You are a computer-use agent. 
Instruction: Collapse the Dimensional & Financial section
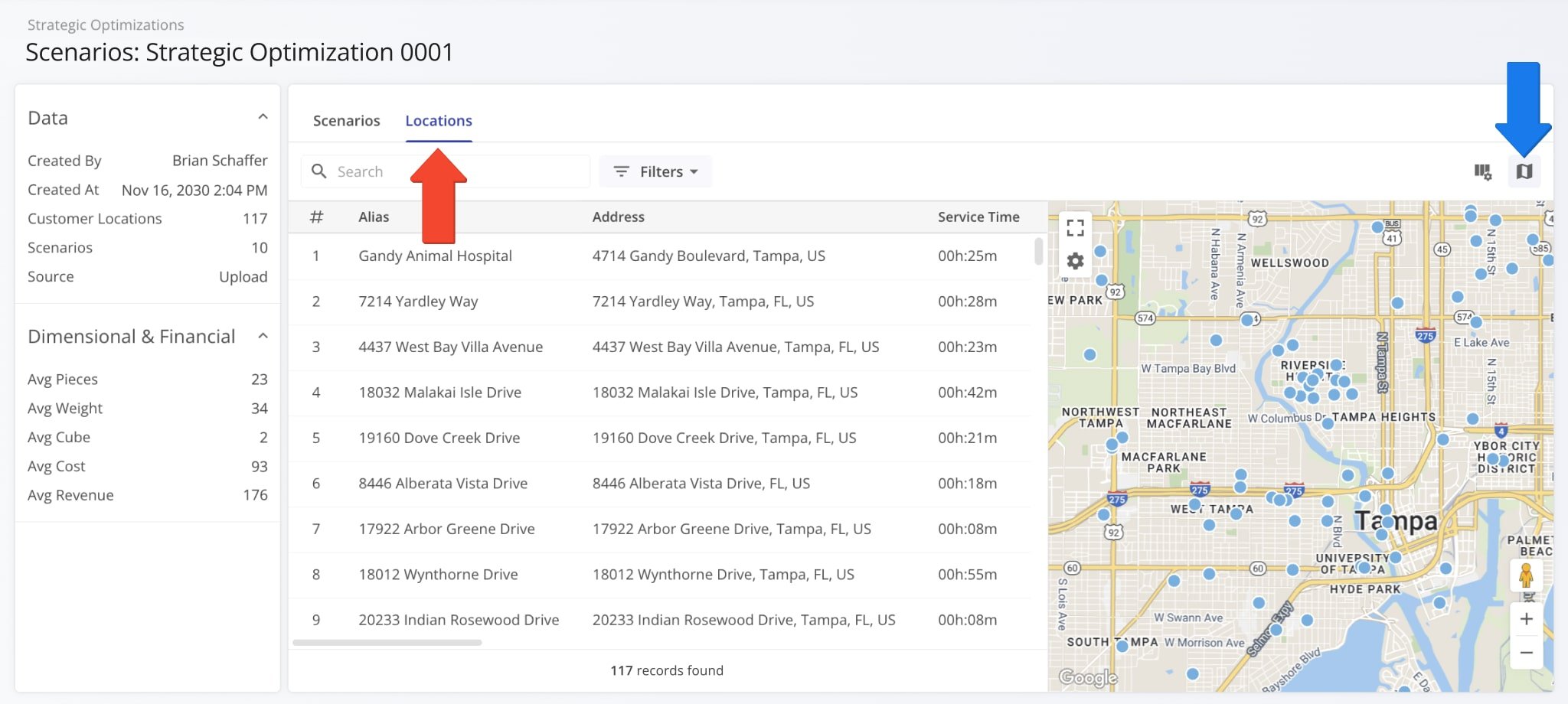[263, 335]
